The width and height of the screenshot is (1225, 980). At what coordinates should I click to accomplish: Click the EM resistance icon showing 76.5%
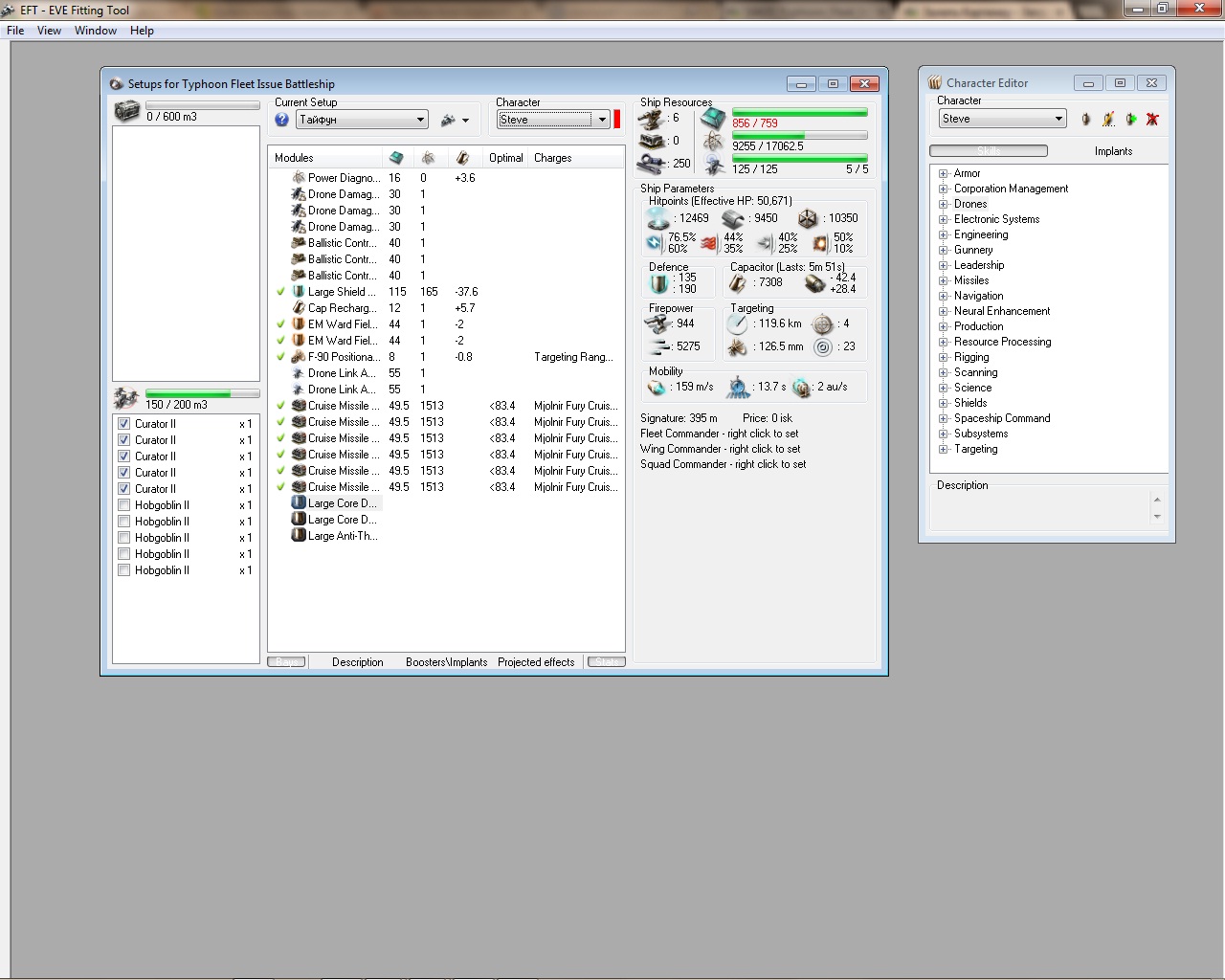(x=655, y=243)
